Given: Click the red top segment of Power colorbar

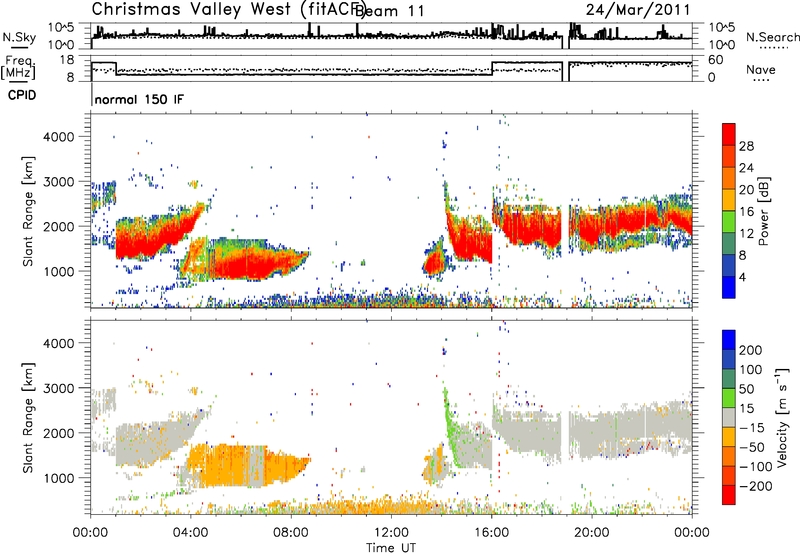Looking at the screenshot, I should (x=729, y=134).
